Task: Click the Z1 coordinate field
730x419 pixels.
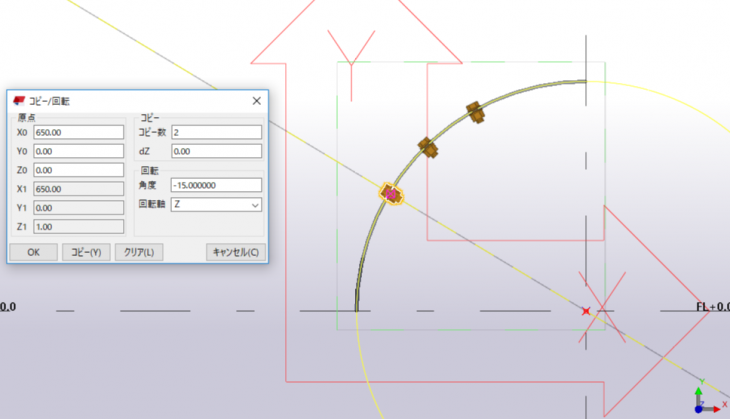Action: [77, 226]
